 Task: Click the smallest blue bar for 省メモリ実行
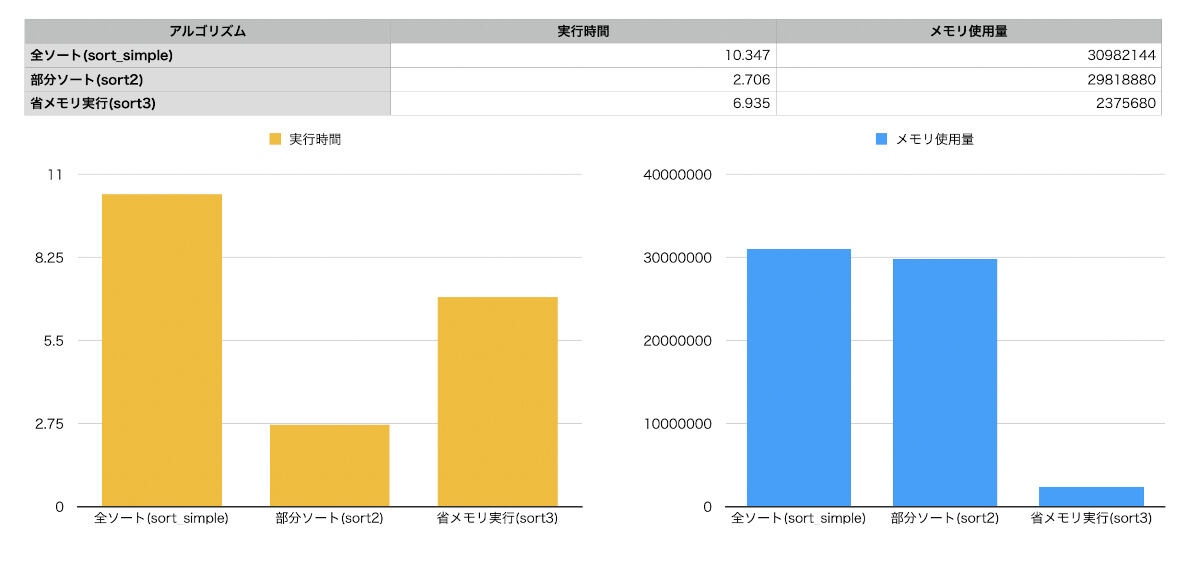click(x=1090, y=496)
